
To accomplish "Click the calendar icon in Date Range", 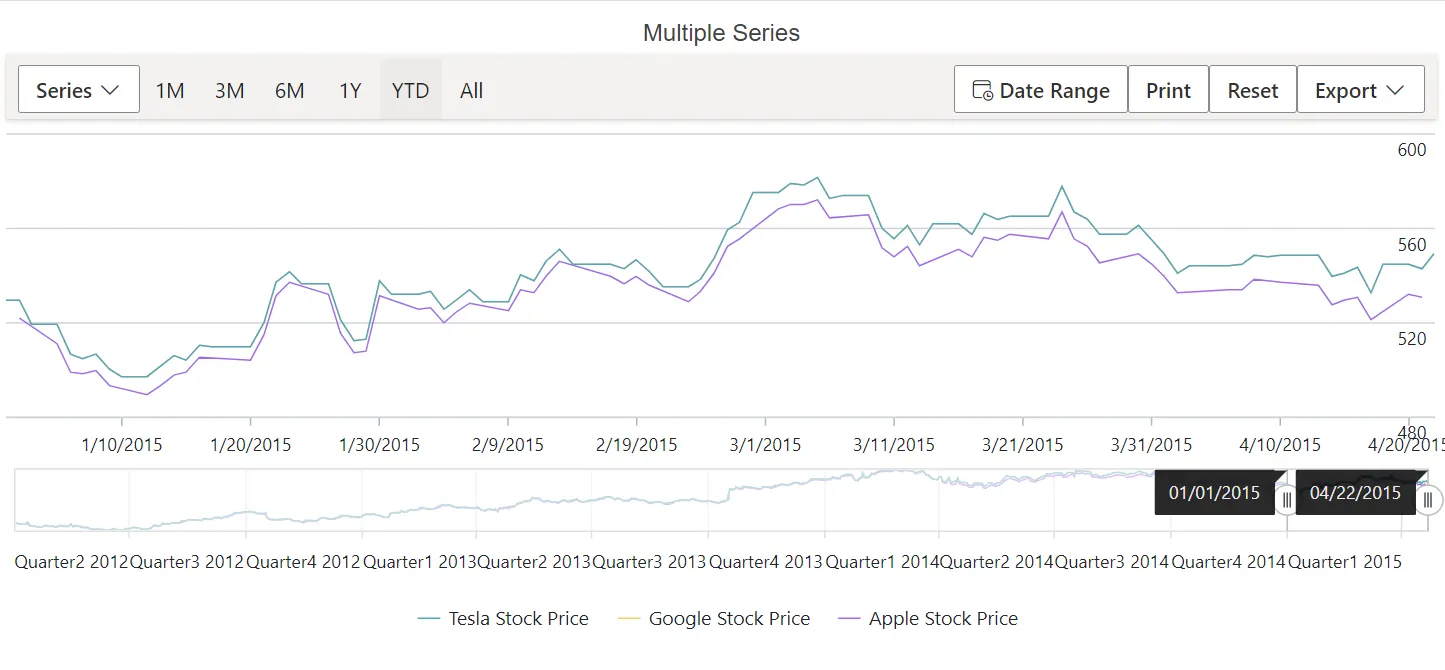I will pyautogui.click(x=983, y=91).
